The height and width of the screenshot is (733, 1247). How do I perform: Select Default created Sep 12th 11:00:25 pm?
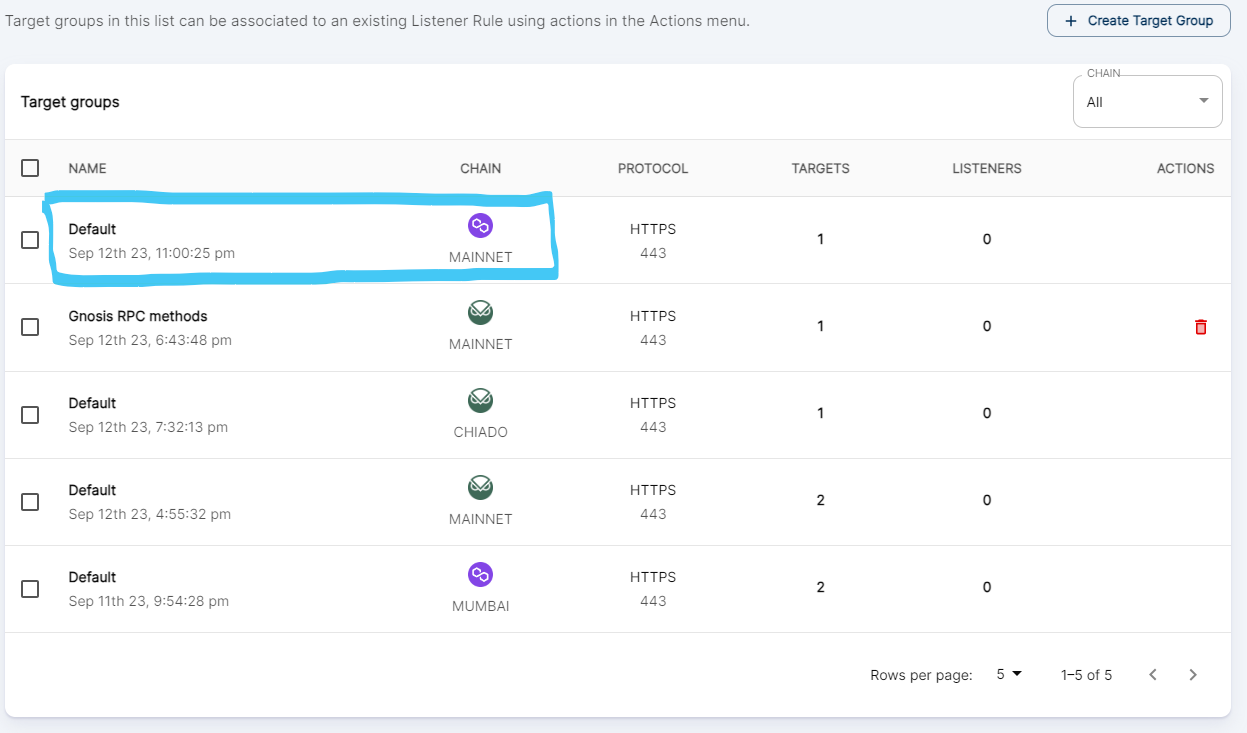(x=92, y=229)
